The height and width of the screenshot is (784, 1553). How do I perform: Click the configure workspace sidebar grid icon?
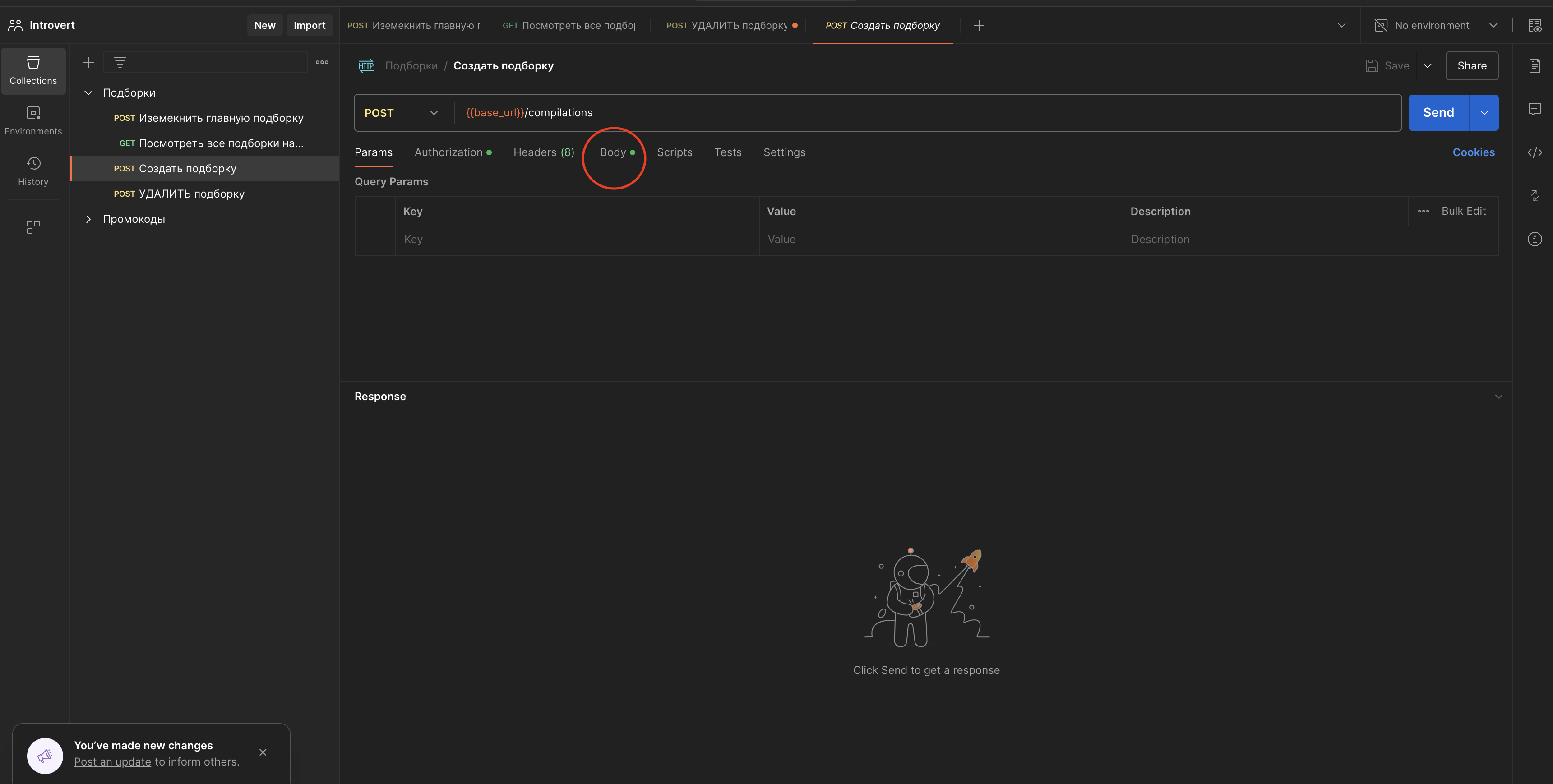[x=33, y=227]
